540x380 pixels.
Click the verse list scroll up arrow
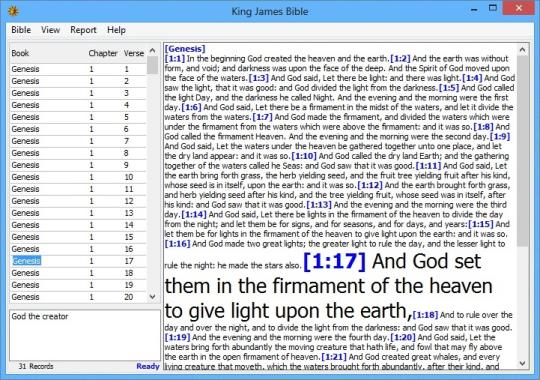(153, 51)
